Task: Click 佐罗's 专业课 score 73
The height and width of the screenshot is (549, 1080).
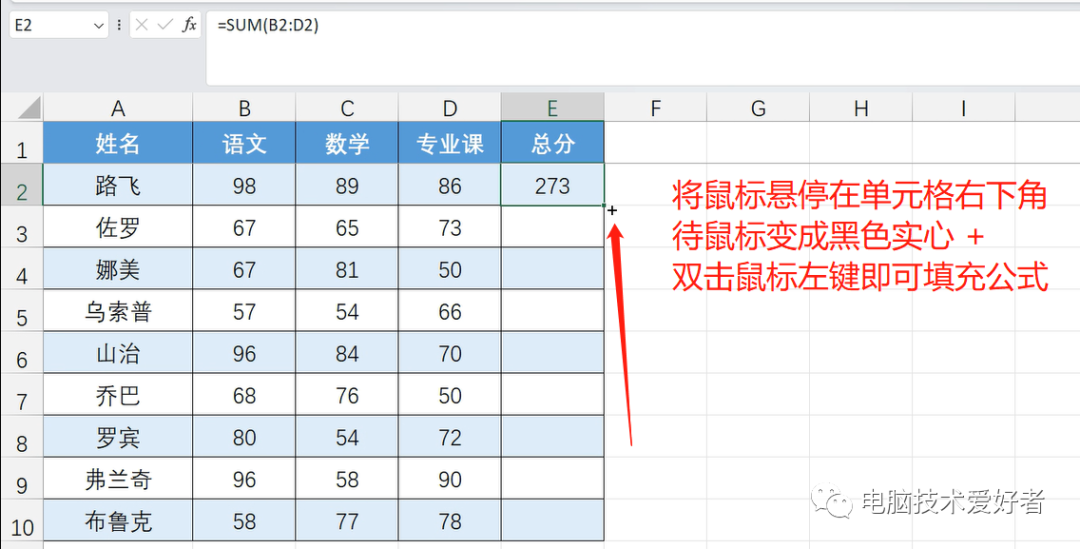Action: click(x=450, y=227)
